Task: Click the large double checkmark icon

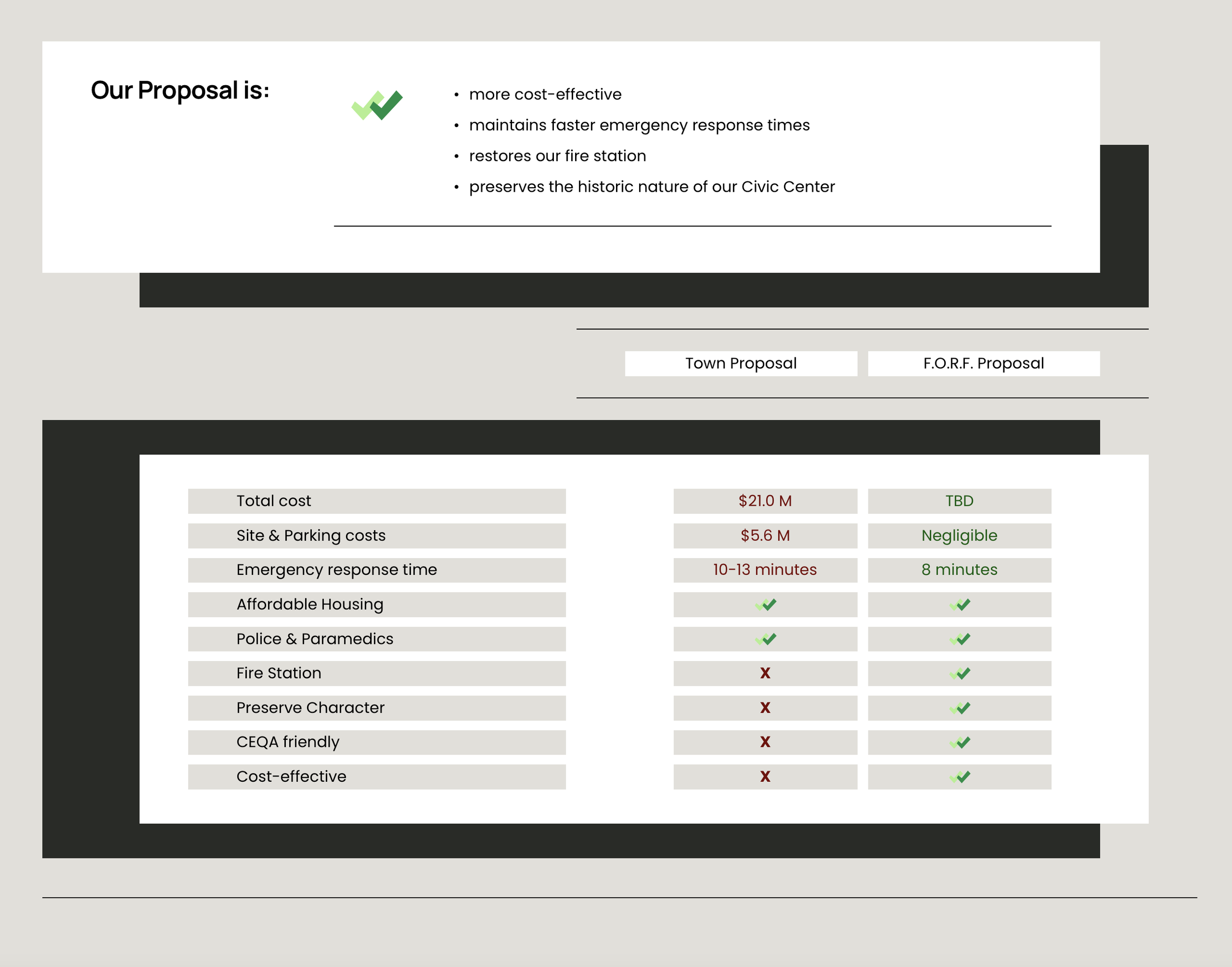Action: (377, 105)
